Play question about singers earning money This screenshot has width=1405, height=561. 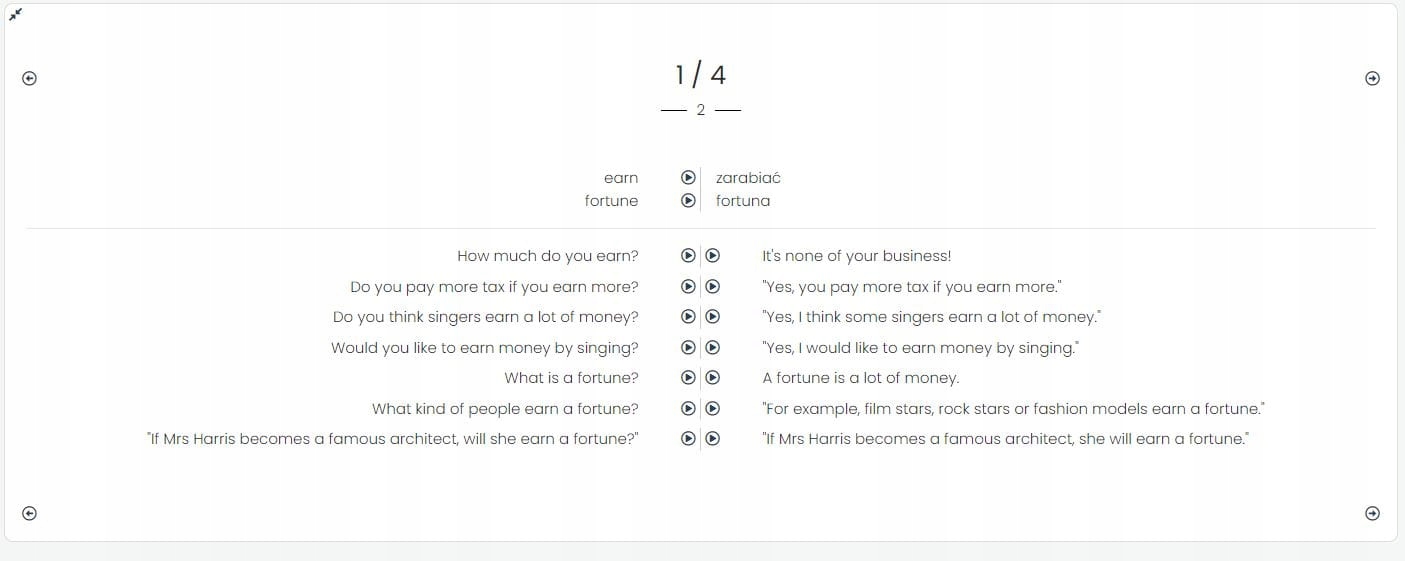point(688,317)
